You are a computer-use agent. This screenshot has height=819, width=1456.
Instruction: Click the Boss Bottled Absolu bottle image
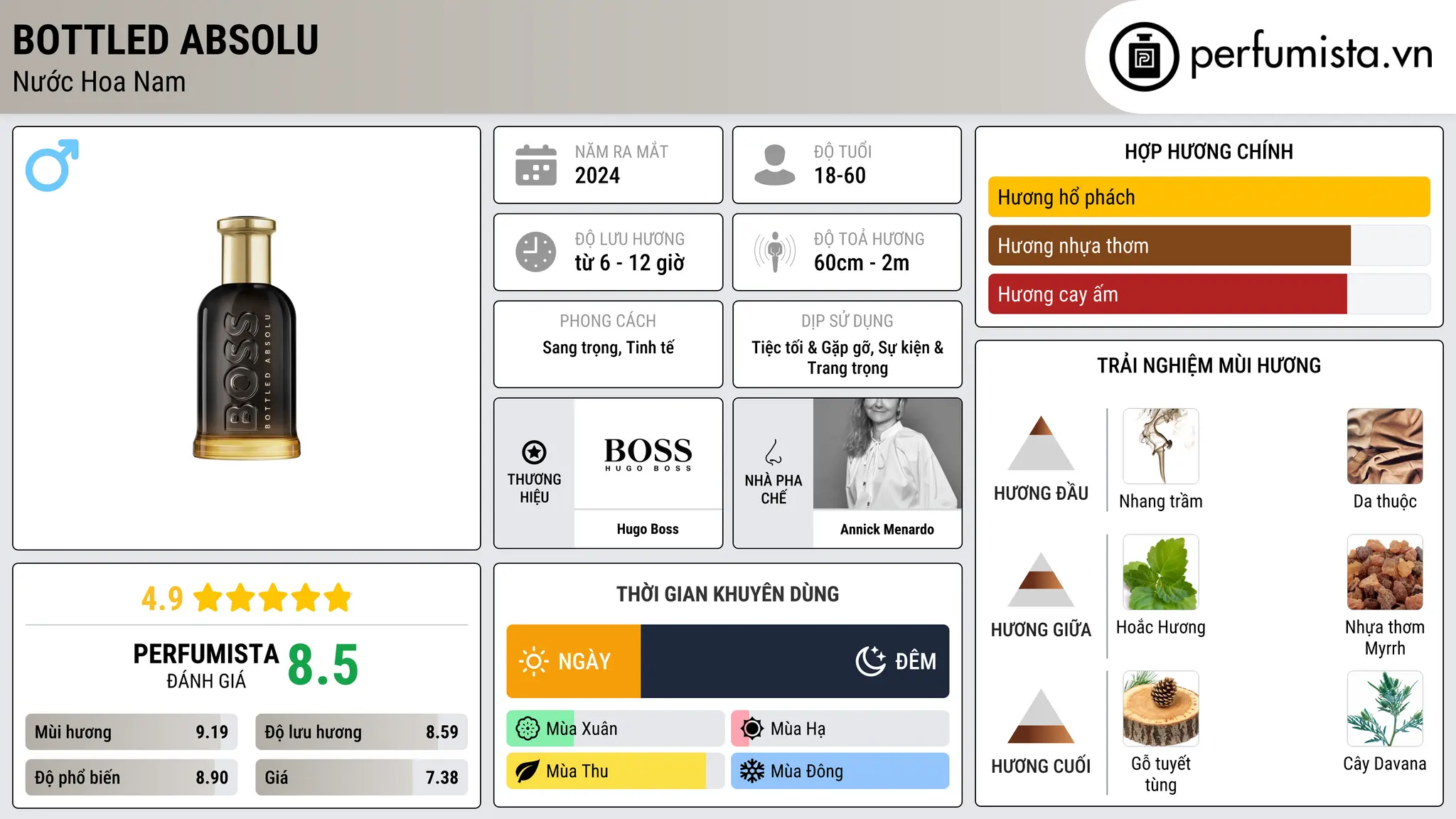pos(247,338)
